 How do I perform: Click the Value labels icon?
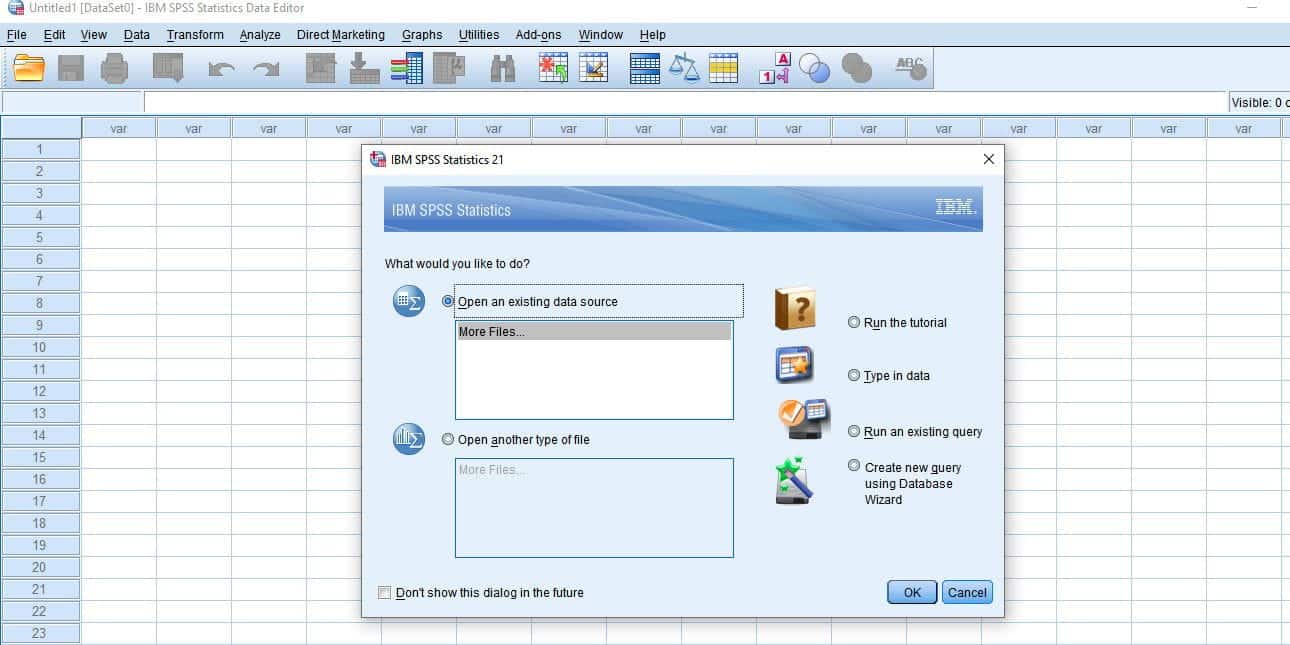point(775,68)
